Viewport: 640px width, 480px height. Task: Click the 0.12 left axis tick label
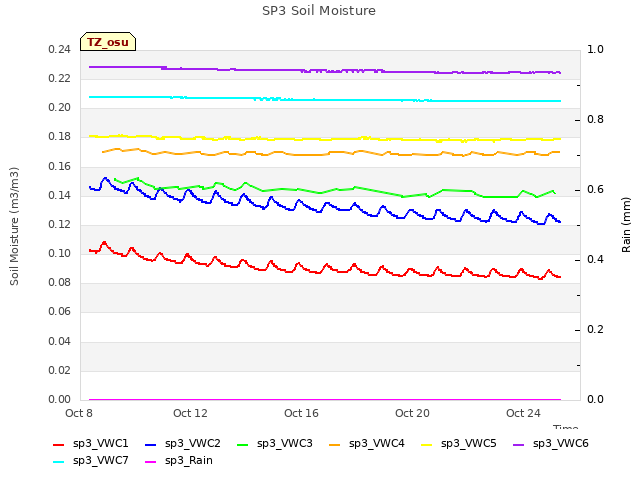pyautogui.click(x=60, y=224)
